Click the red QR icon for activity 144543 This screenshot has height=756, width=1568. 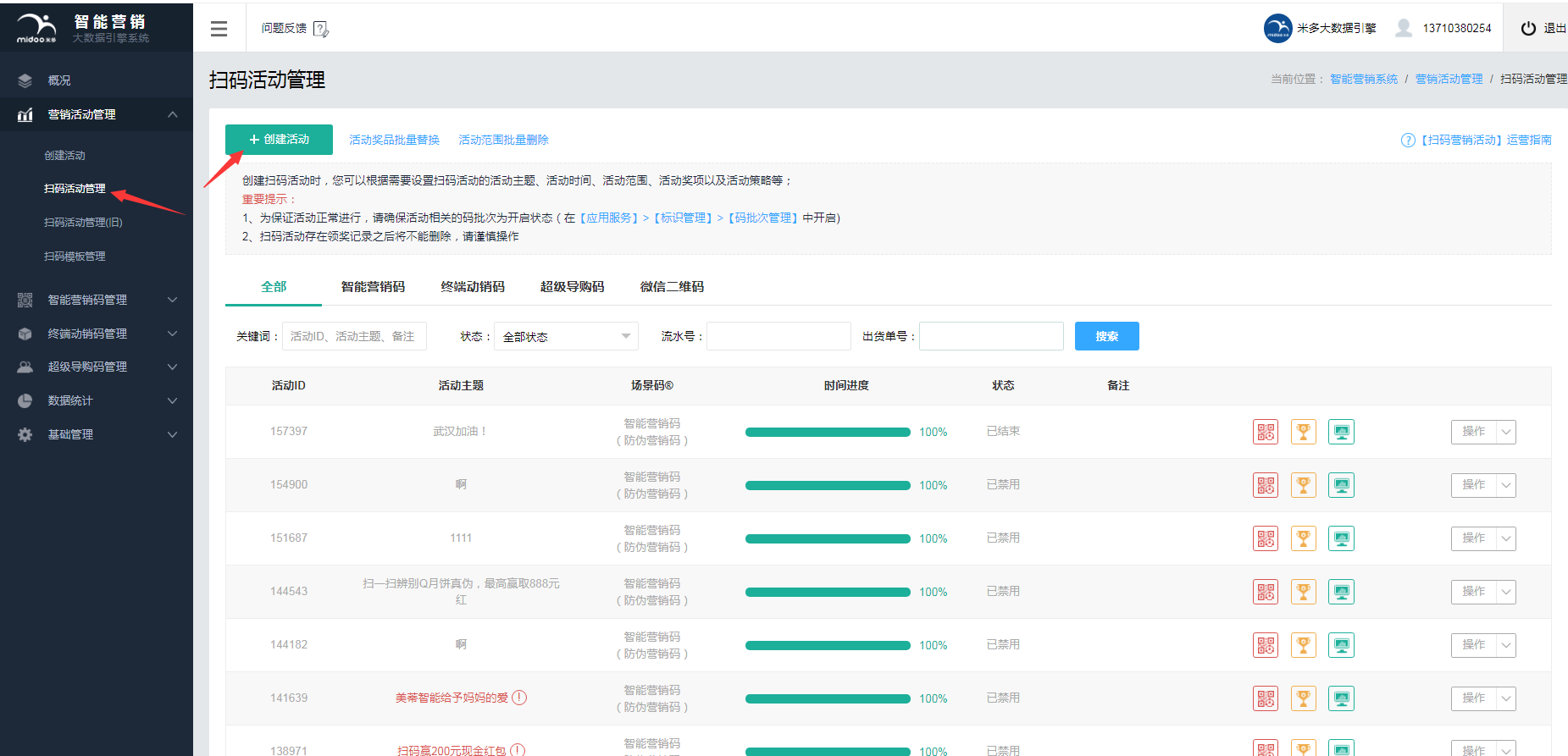[x=1266, y=592]
